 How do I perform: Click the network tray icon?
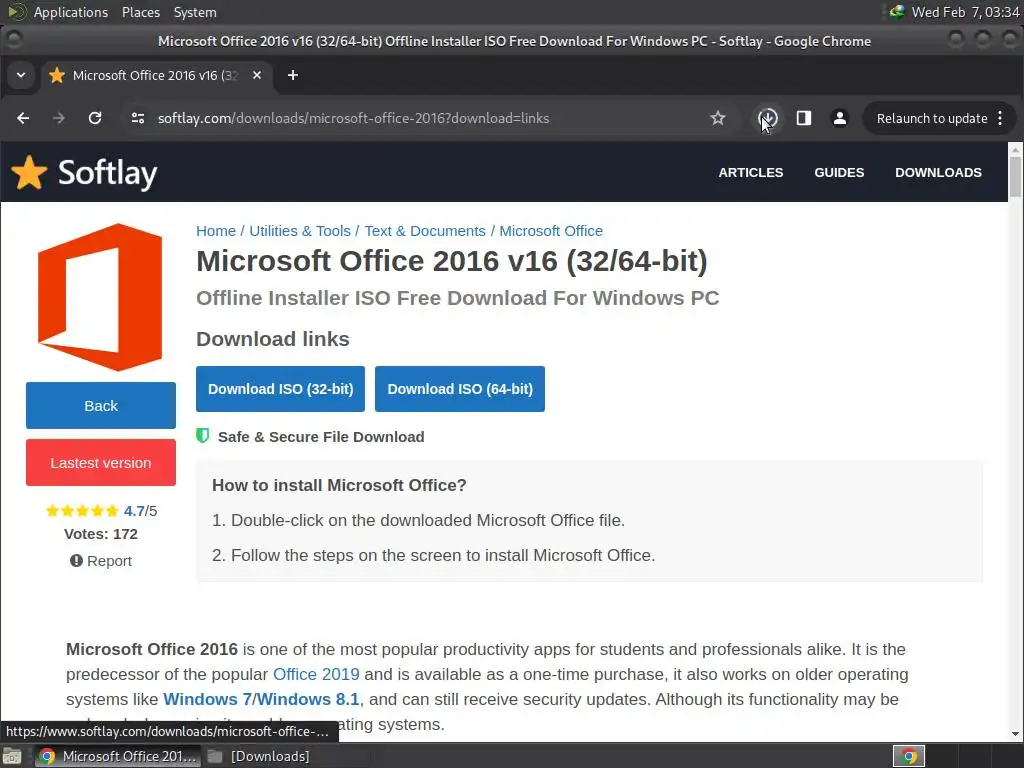tap(897, 12)
